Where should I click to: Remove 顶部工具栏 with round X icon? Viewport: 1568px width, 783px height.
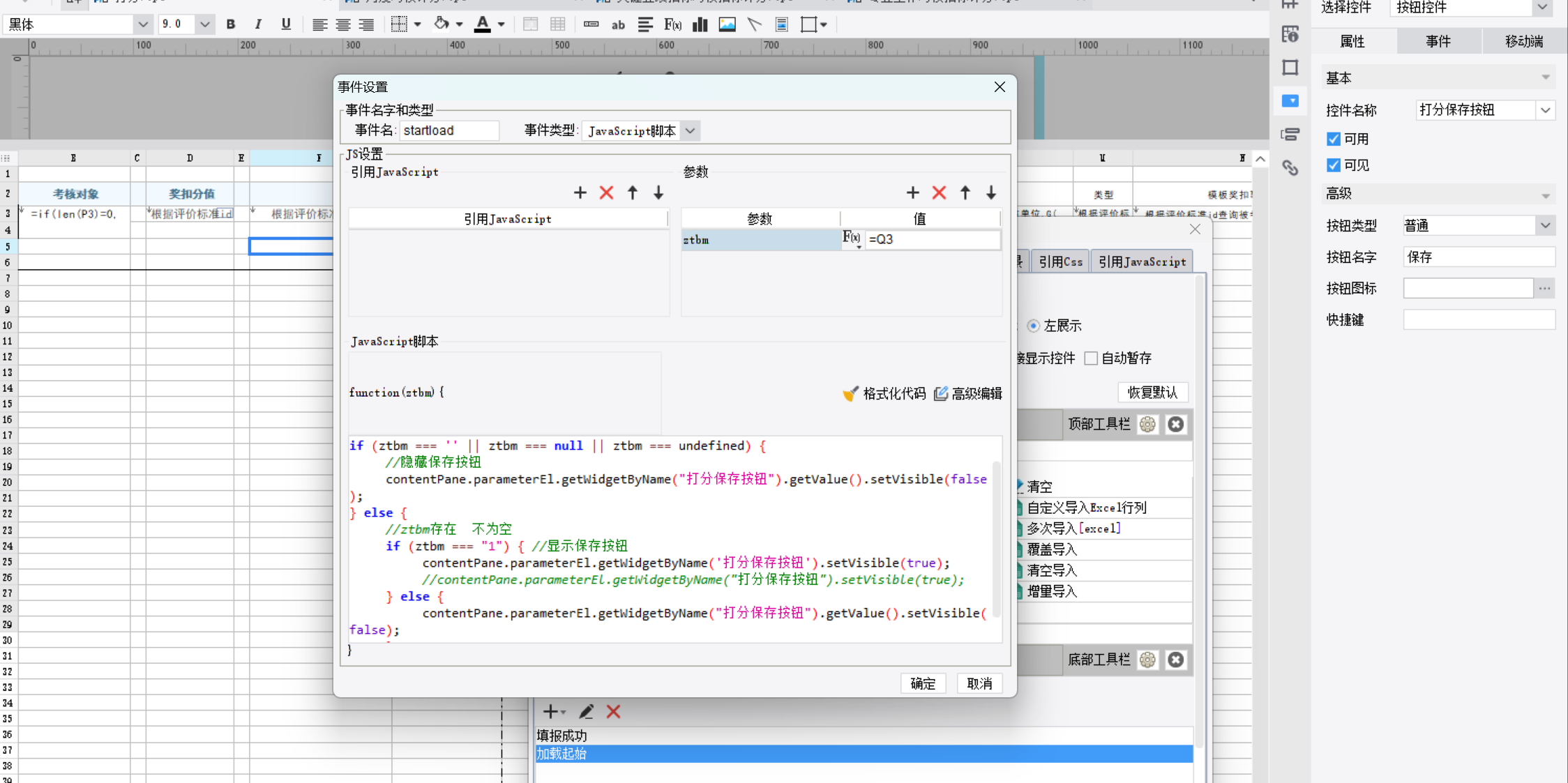[x=1176, y=424]
